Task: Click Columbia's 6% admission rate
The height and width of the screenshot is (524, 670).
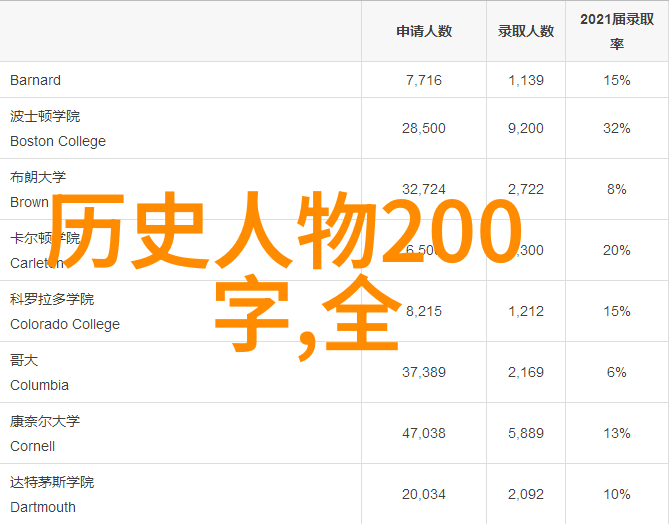Action: pos(617,372)
